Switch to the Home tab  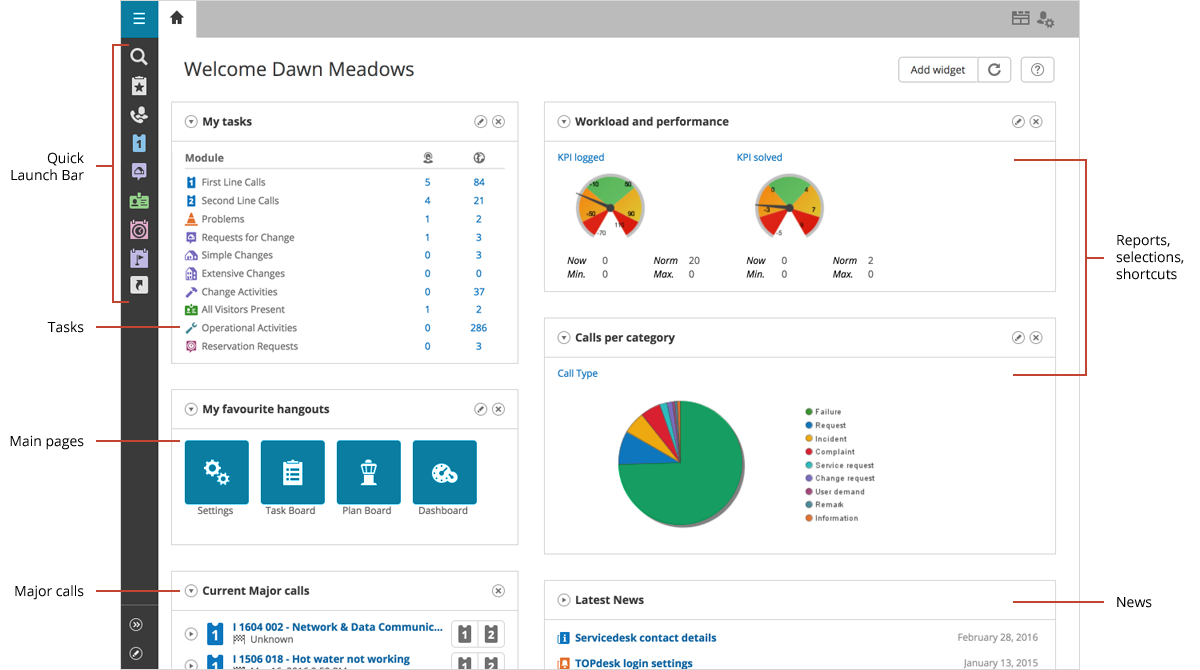177,18
